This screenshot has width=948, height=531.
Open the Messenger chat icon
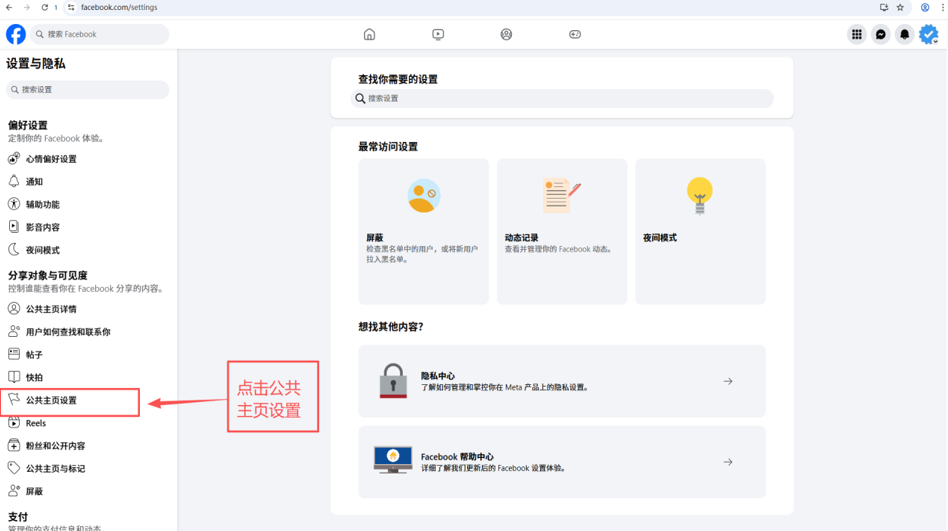881,34
